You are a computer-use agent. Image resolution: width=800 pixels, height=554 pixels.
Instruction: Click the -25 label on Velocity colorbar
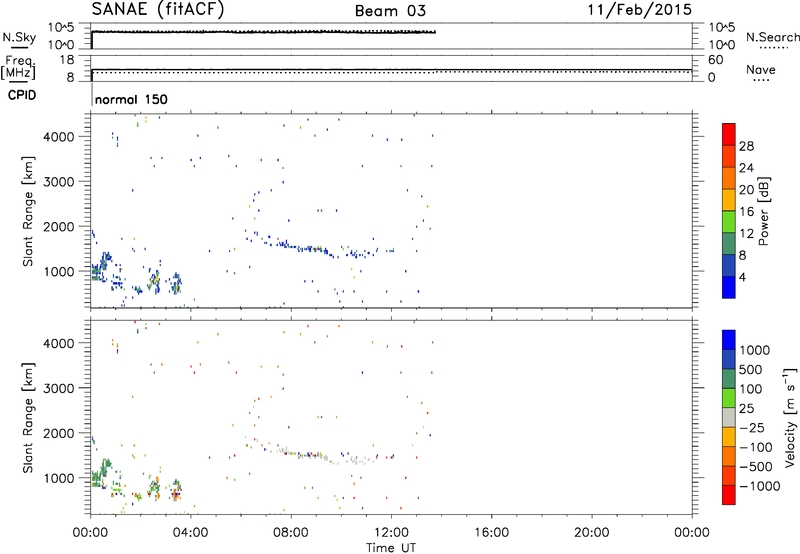752,427
